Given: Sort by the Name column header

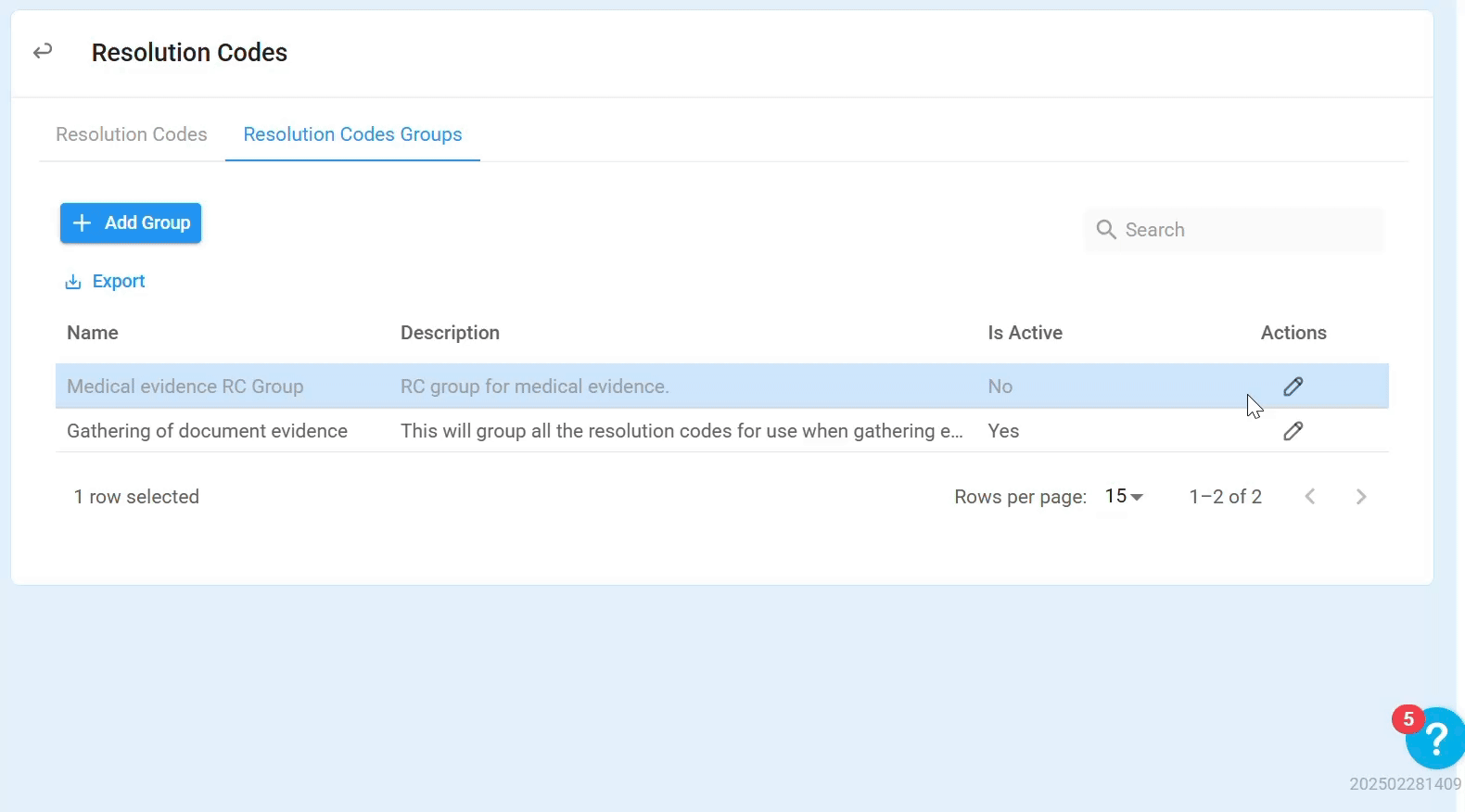Looking at the screenshot, I should pos(93,333).
